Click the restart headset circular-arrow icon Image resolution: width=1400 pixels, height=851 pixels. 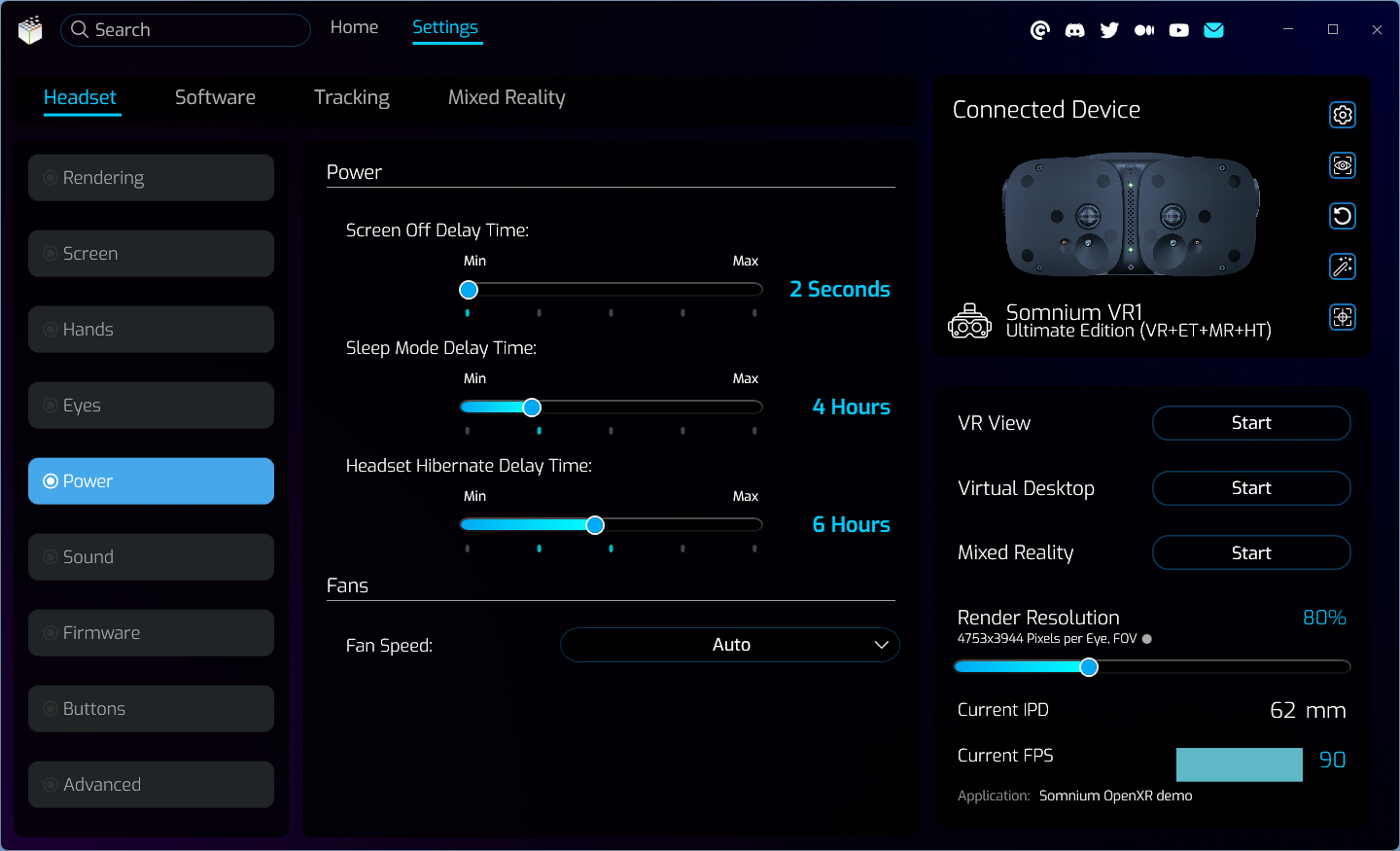(1343, 216)
